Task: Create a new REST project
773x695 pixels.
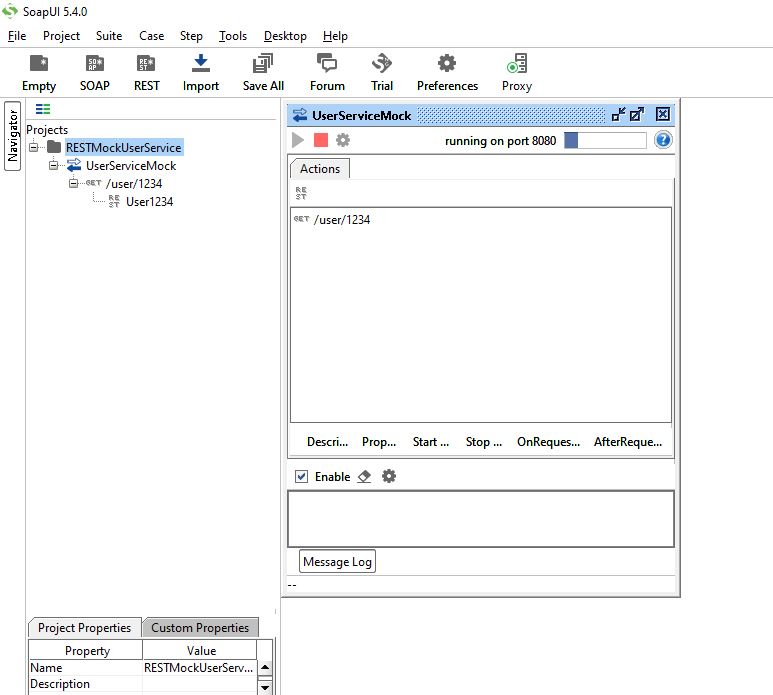Action: pyautogui.click(x=146, y=72)
